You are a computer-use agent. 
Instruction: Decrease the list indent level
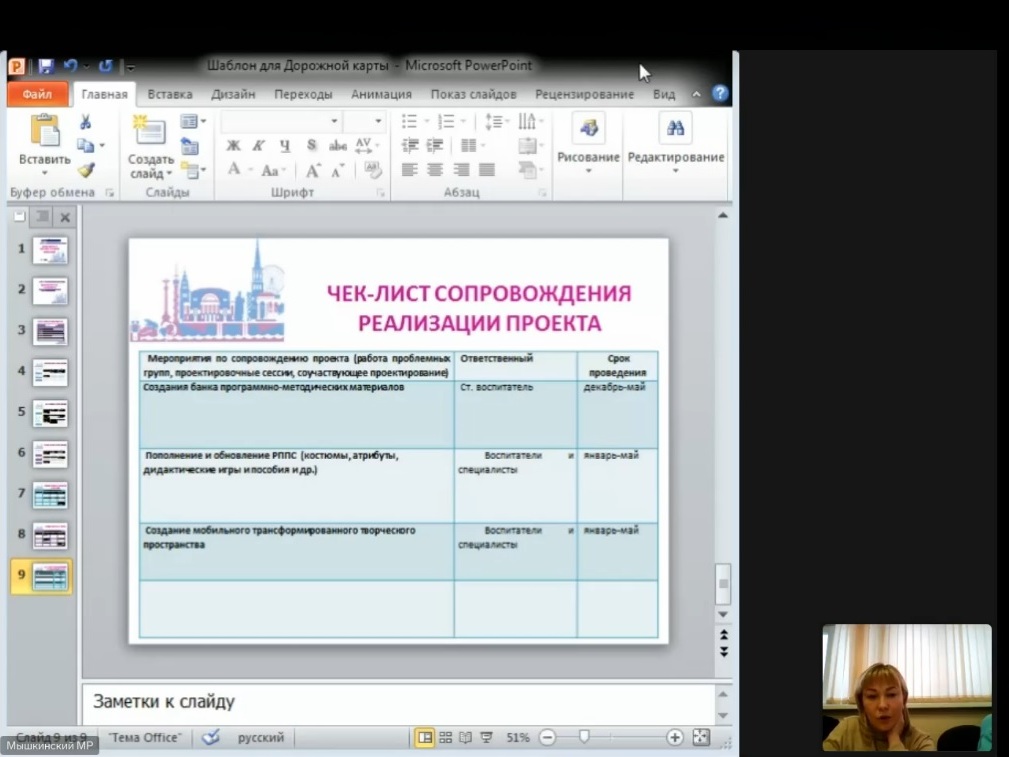(x=410, y=145)
